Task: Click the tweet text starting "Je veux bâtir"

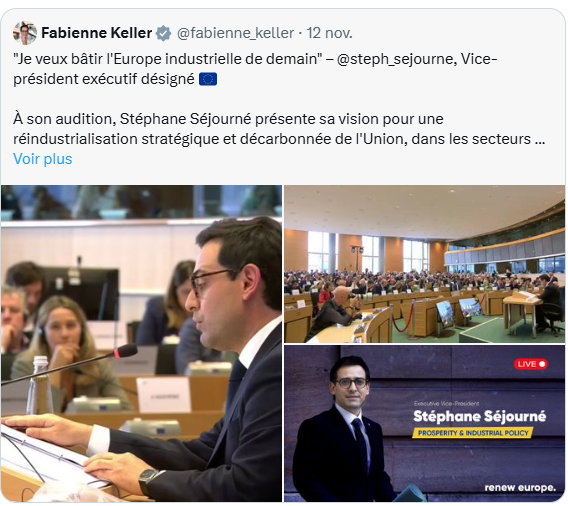Action: click(255, 69)
